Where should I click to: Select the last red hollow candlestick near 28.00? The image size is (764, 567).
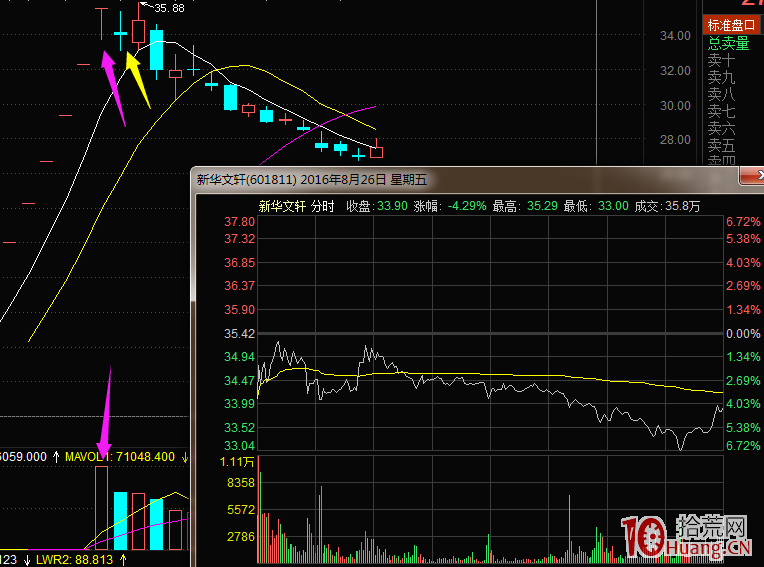pyautogui.click(x=377, y=151)
